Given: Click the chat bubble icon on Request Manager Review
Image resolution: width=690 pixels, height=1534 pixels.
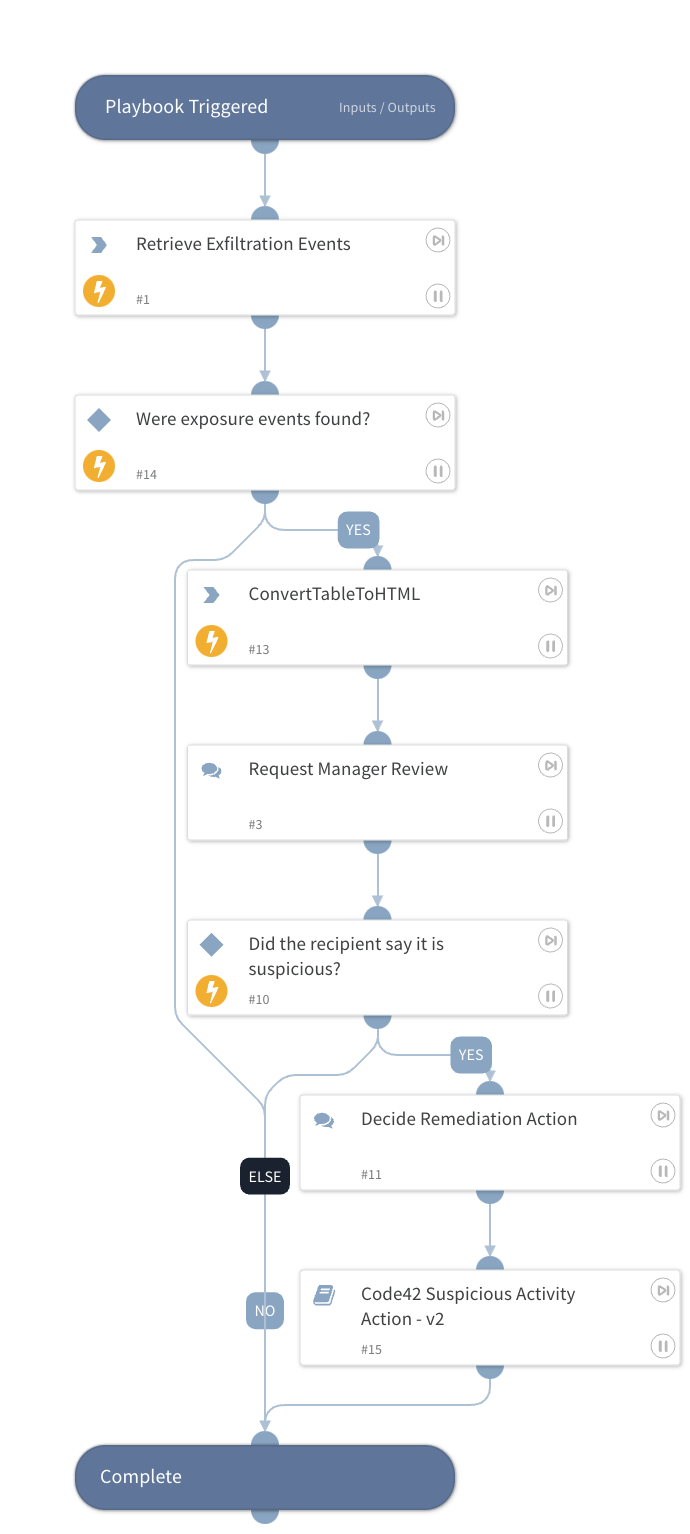Looking at the screenshot, I should [x=211, y=769].
